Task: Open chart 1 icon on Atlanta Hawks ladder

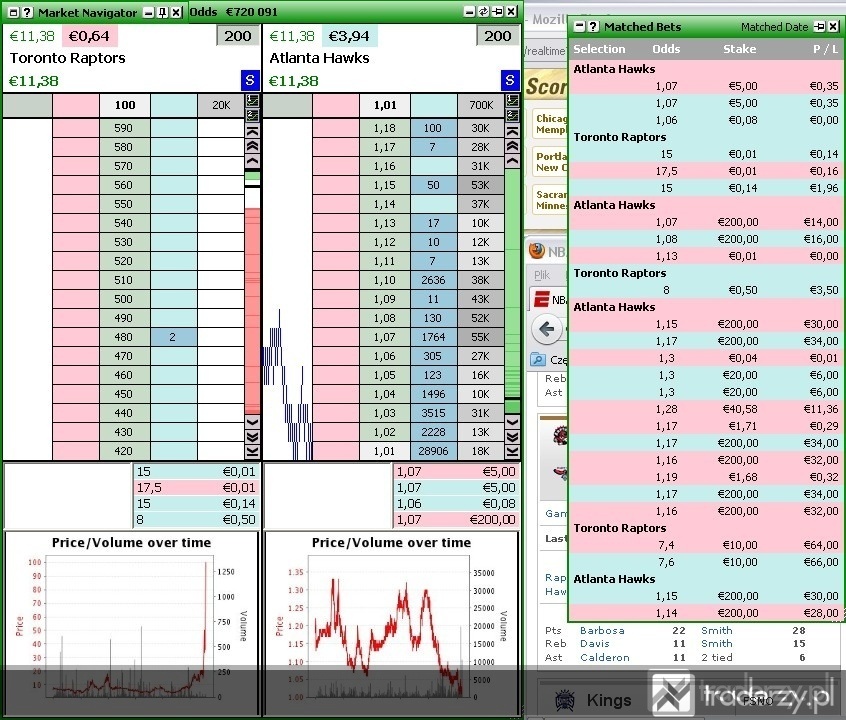Action: coord(513,100)
